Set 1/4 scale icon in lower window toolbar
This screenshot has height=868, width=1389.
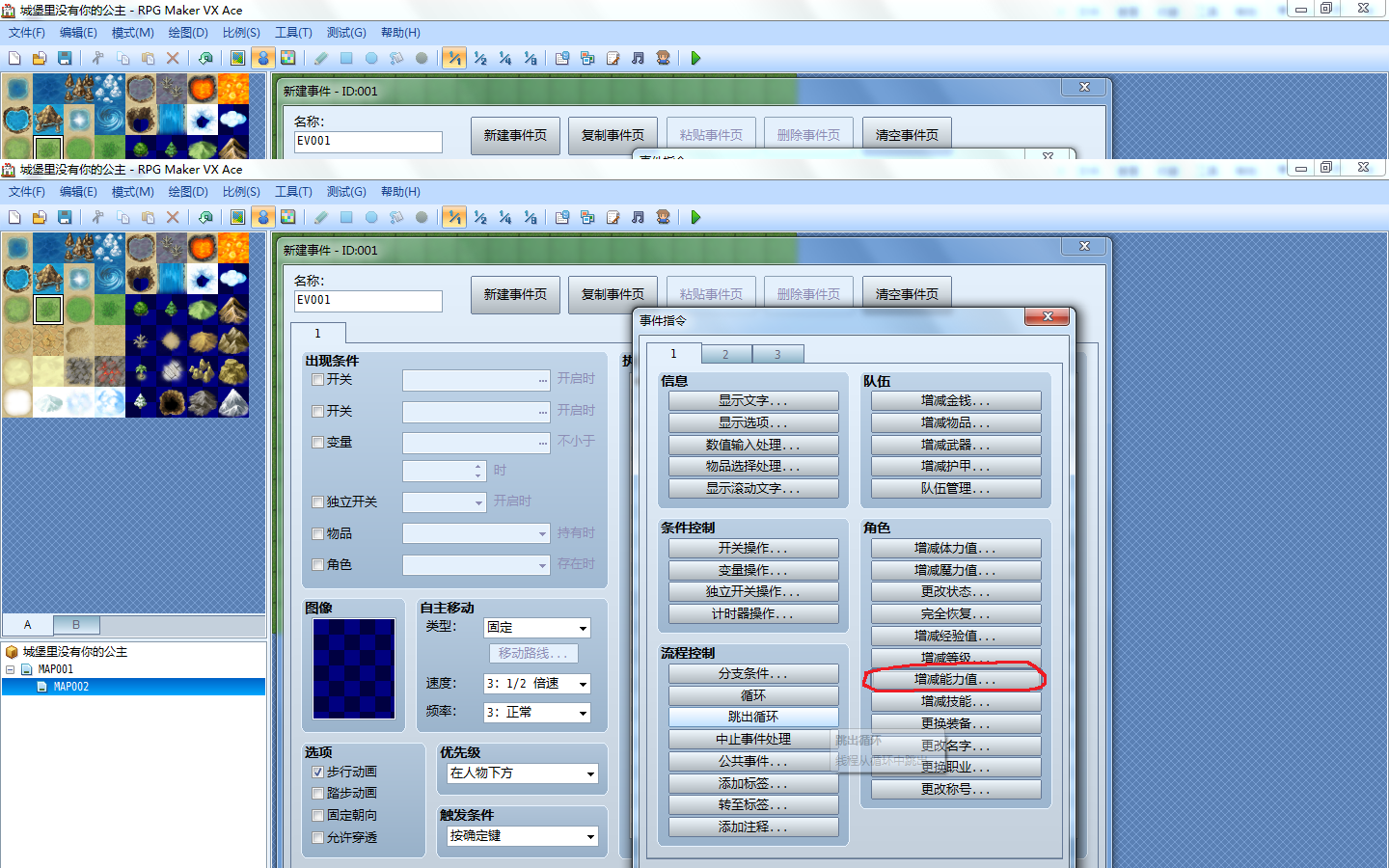click(x=505, y=218)
